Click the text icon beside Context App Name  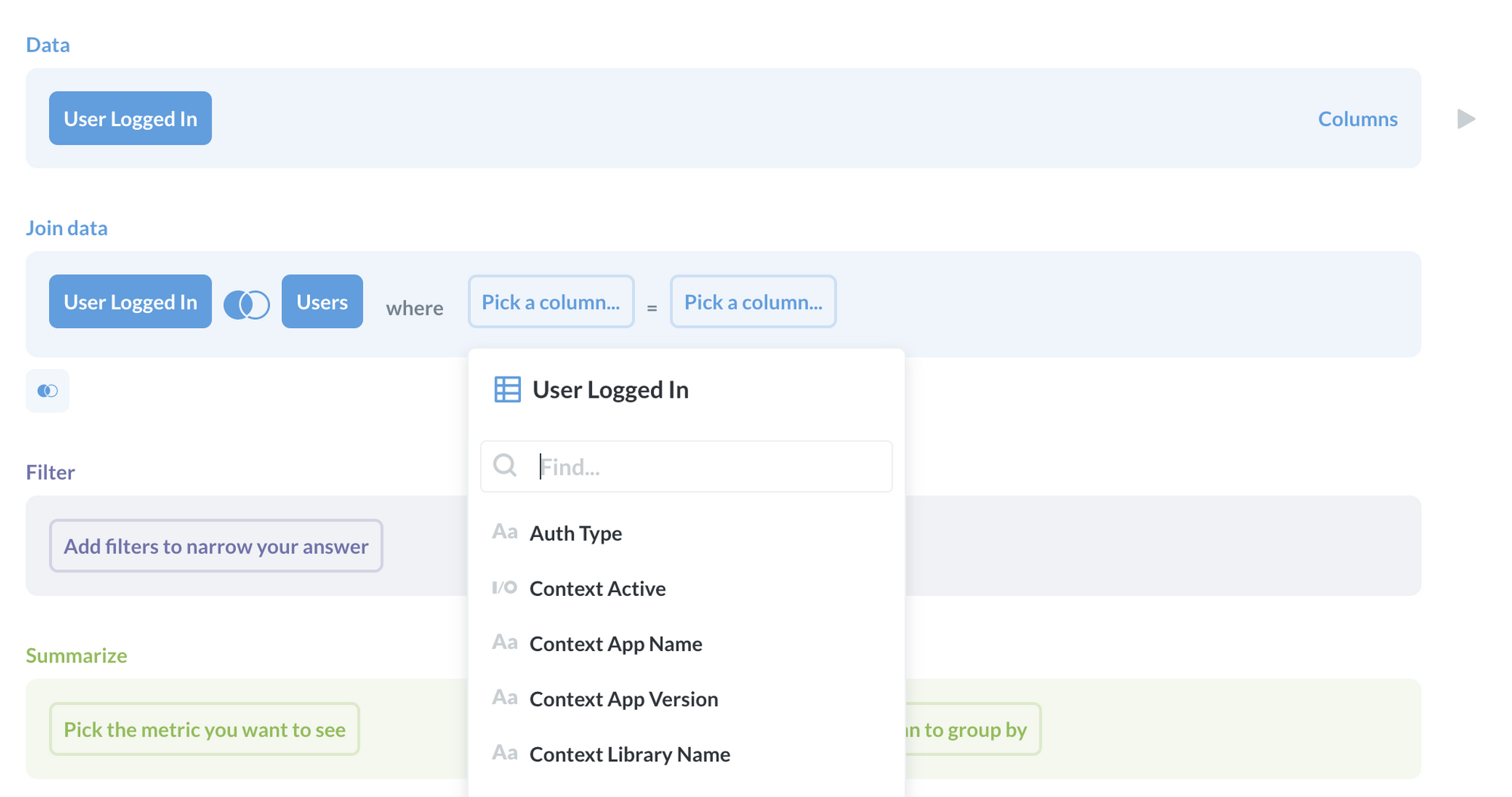click(x=504, y=643)
